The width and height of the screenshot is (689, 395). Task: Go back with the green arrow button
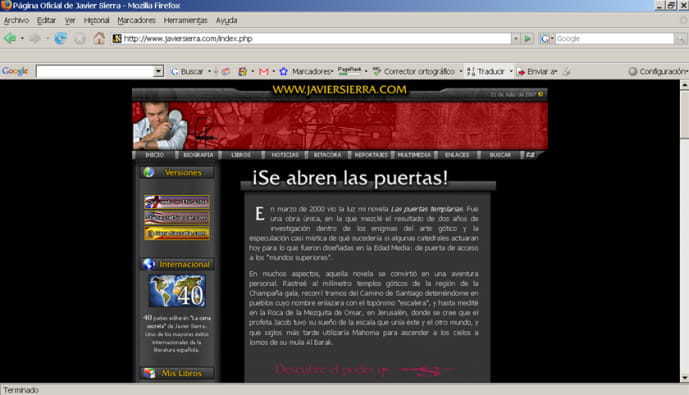click(10, 39)
